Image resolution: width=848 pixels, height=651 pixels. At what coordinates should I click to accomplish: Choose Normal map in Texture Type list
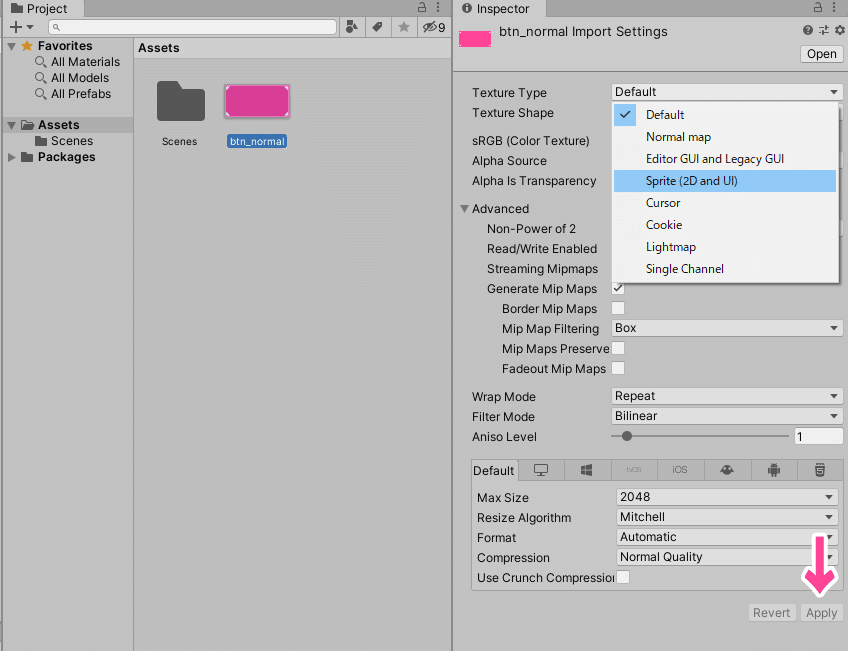725,137
